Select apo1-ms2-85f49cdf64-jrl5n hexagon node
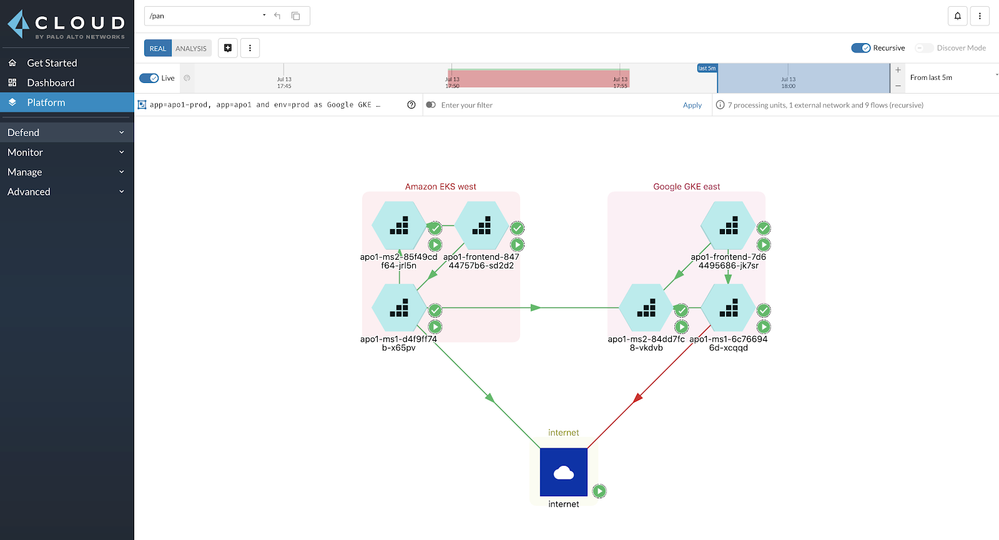 (x=399, y=225)
